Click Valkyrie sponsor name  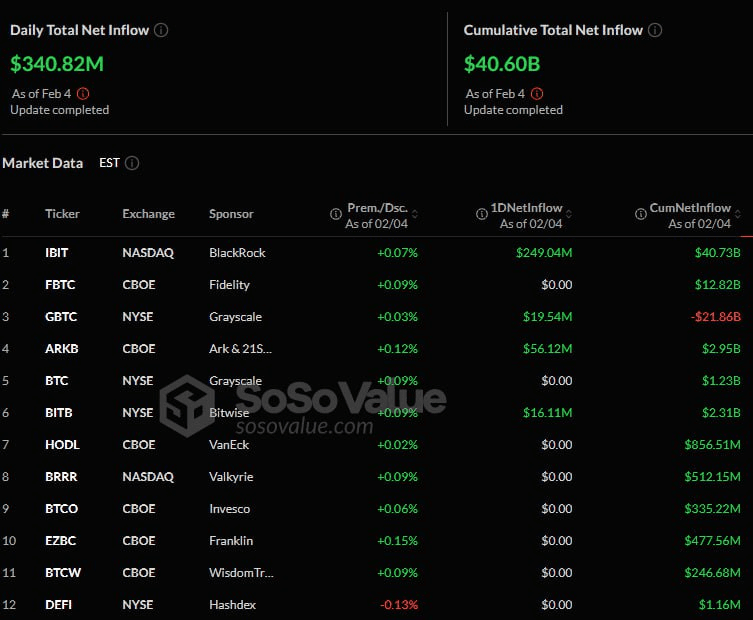coord(231,477)
